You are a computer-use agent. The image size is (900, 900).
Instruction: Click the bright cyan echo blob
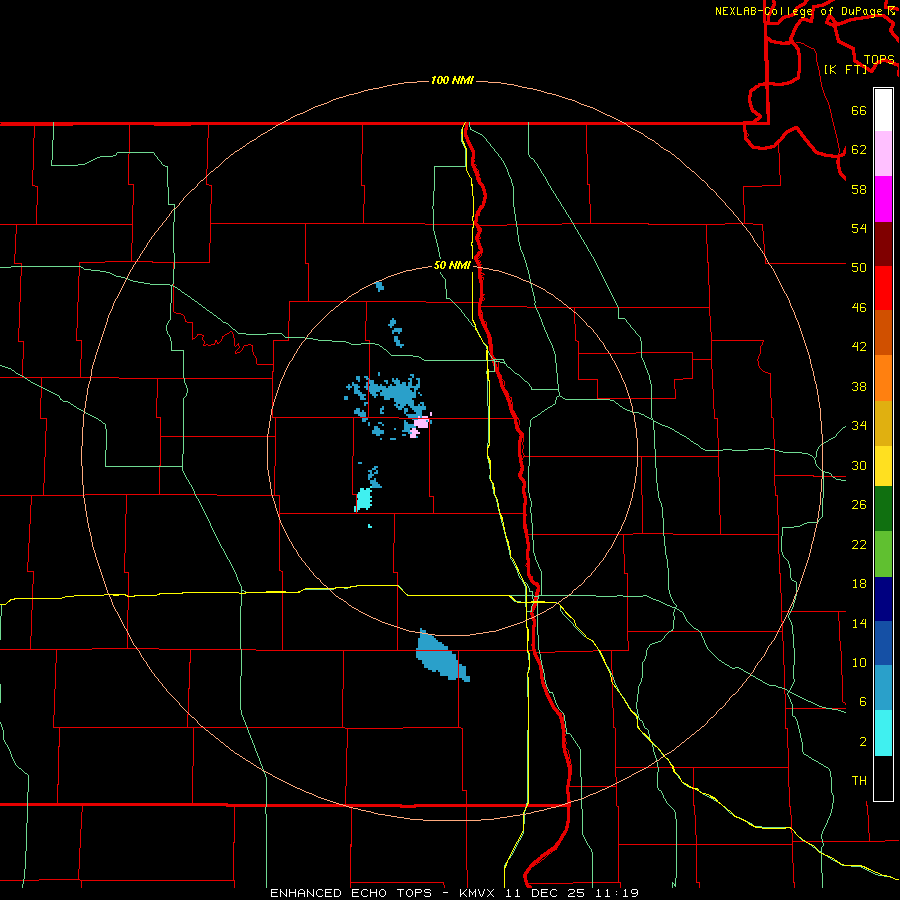[x=363, y=498]
